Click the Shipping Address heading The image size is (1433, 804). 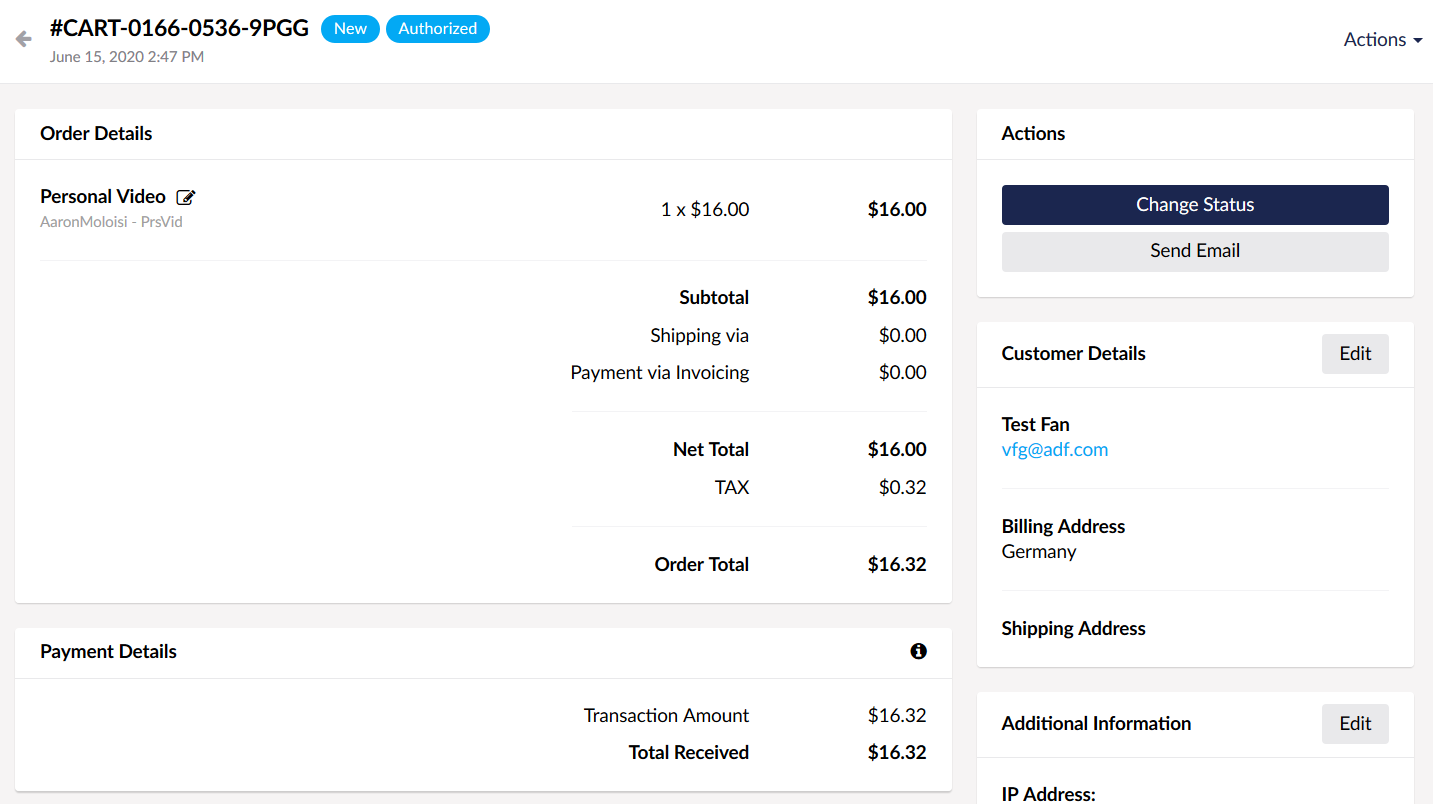pos(1073,628)
